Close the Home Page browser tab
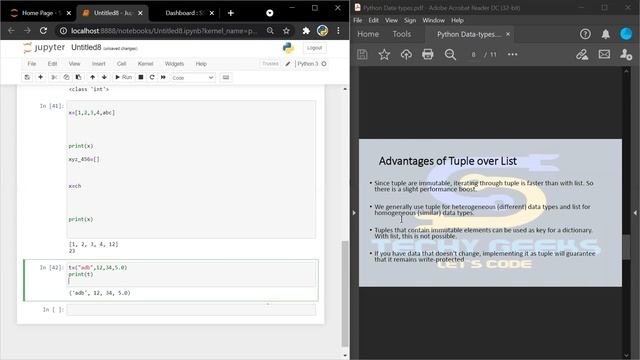The image size is (640, 360). (x=69, y=13)
